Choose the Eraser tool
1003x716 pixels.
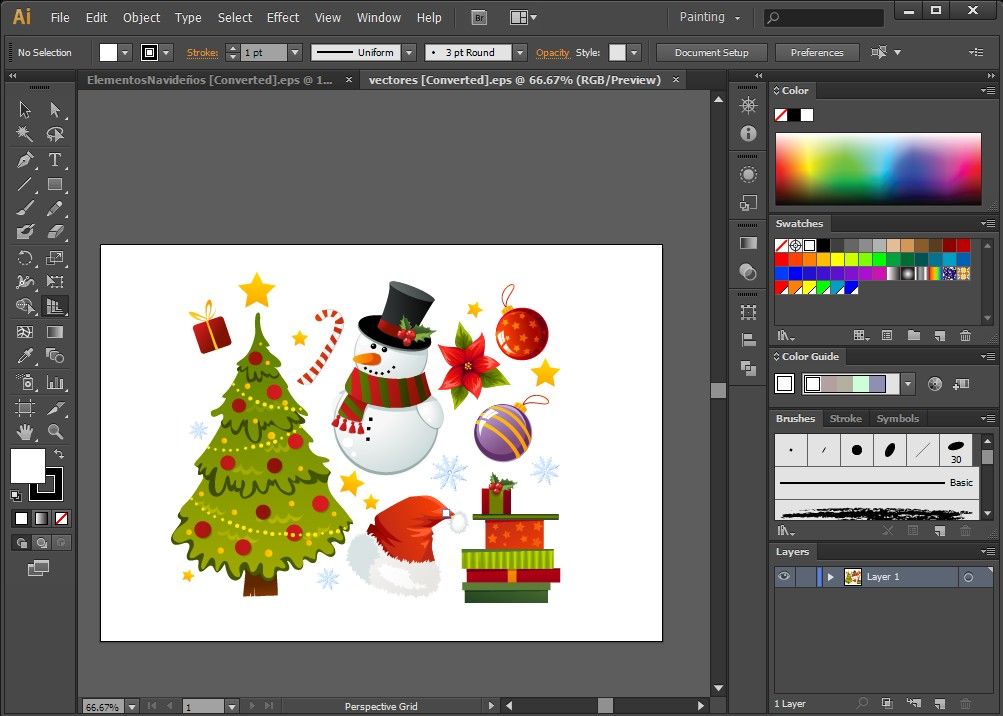click(x=55, y=232)
